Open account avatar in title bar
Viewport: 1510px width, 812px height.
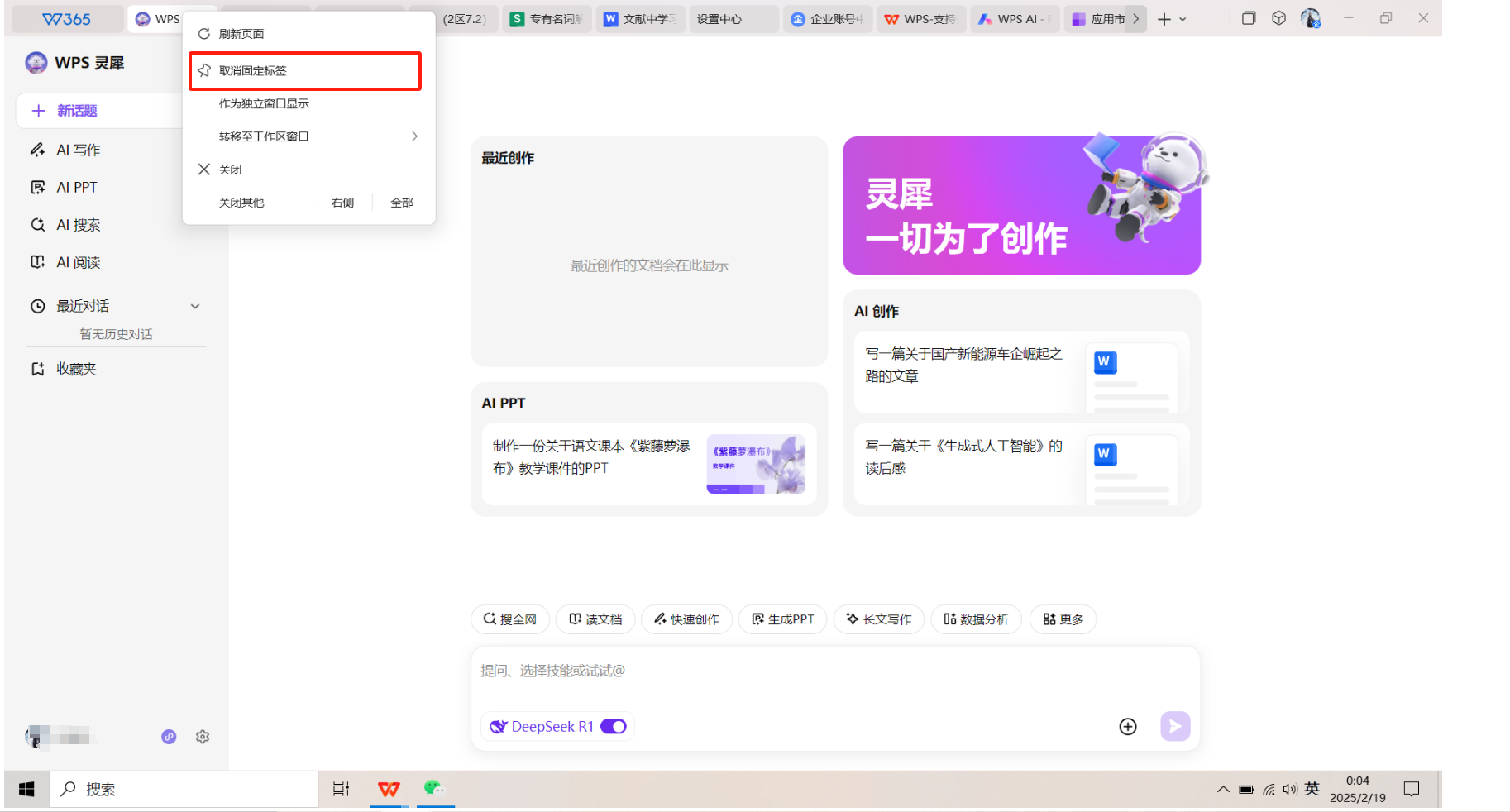1311,18
